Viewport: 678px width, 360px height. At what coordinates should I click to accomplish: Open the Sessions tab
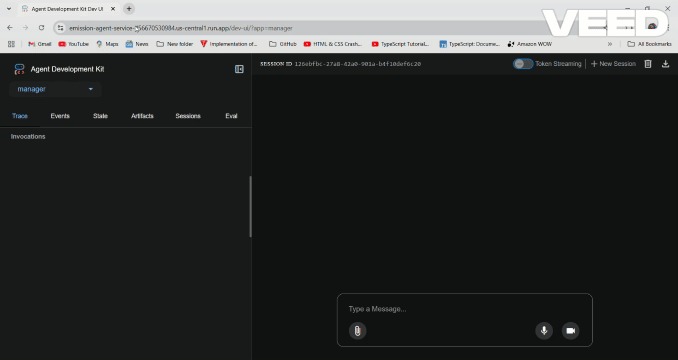click(188, 116)
